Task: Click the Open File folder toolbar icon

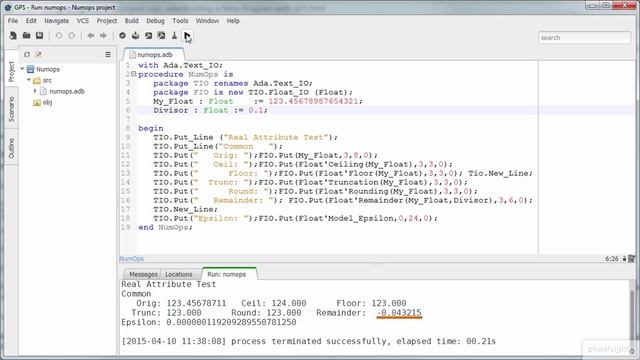Action: [26, 36]
